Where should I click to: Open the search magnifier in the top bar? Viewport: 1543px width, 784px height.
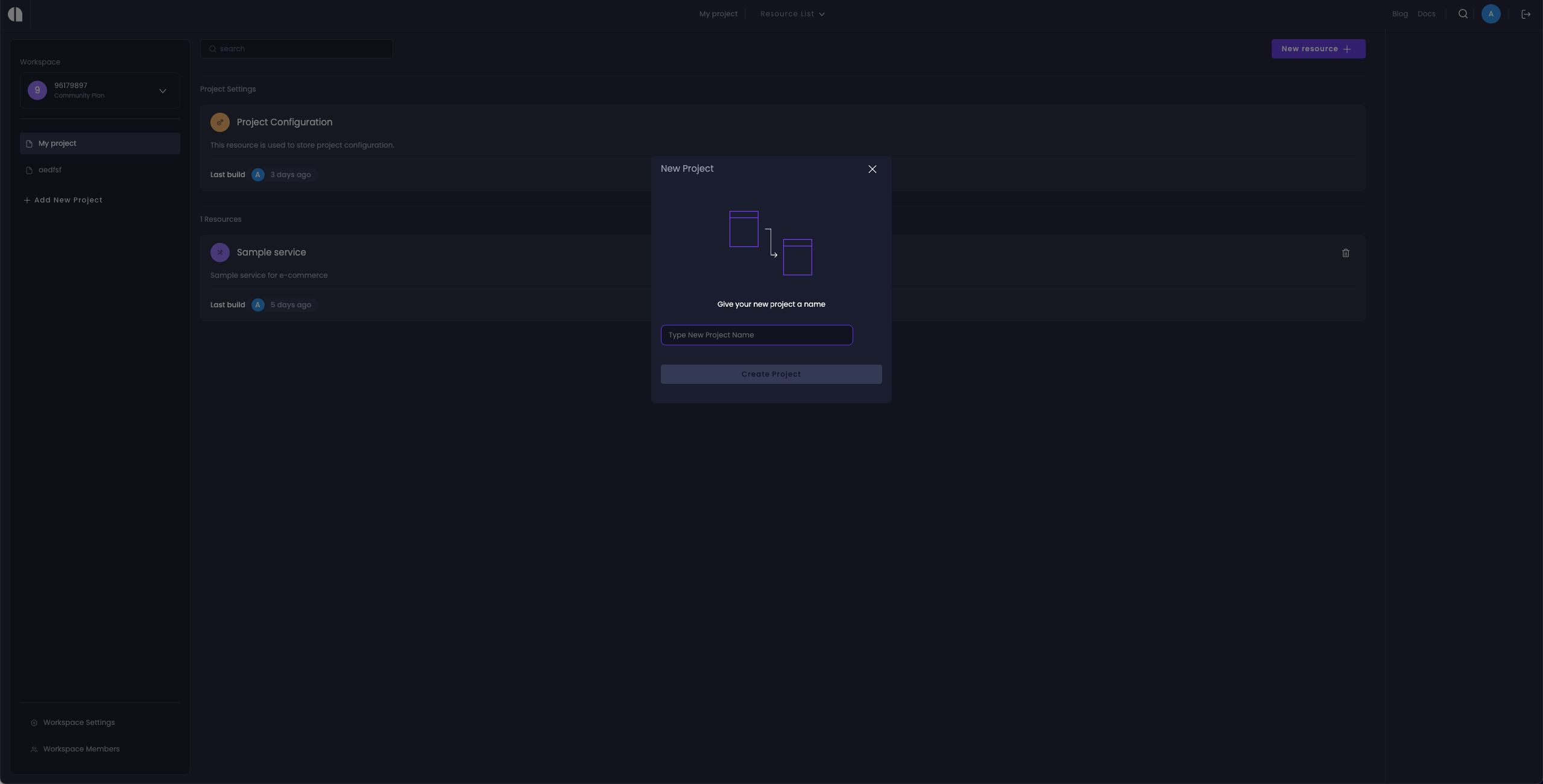tap(1462, 14)
